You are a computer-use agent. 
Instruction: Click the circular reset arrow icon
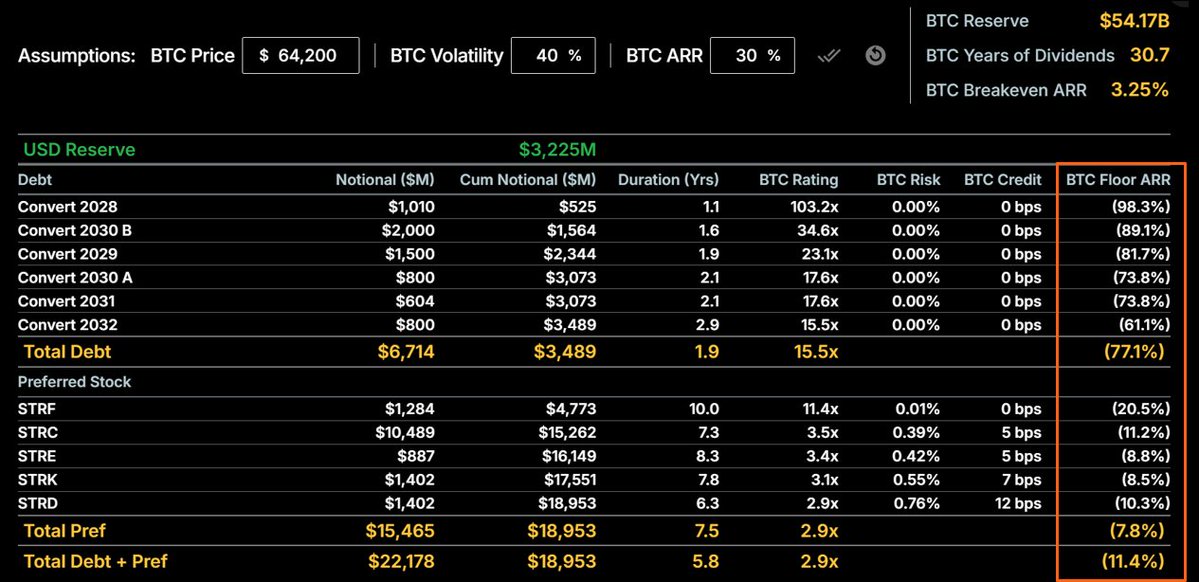tap(876, 56)
